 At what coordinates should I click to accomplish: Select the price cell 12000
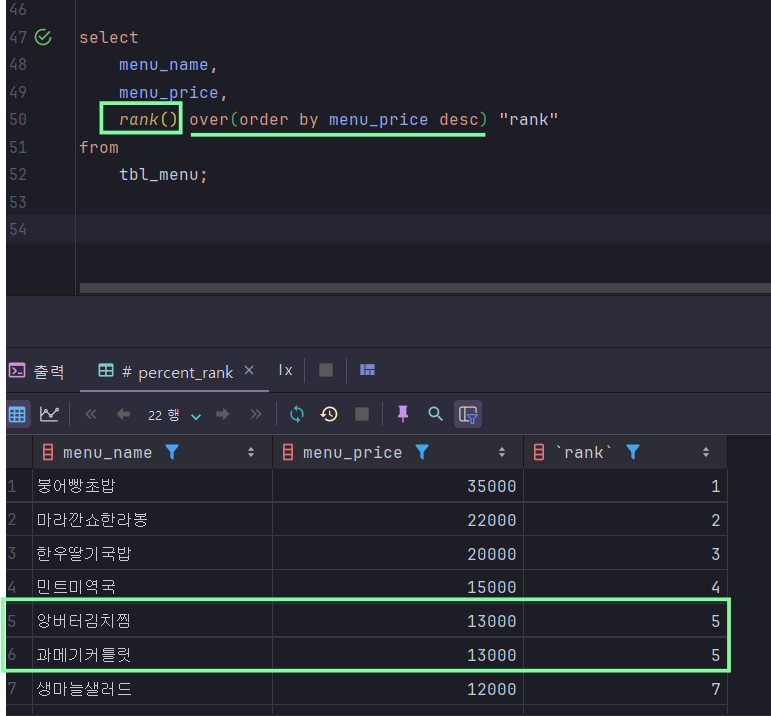pos(398,689)
